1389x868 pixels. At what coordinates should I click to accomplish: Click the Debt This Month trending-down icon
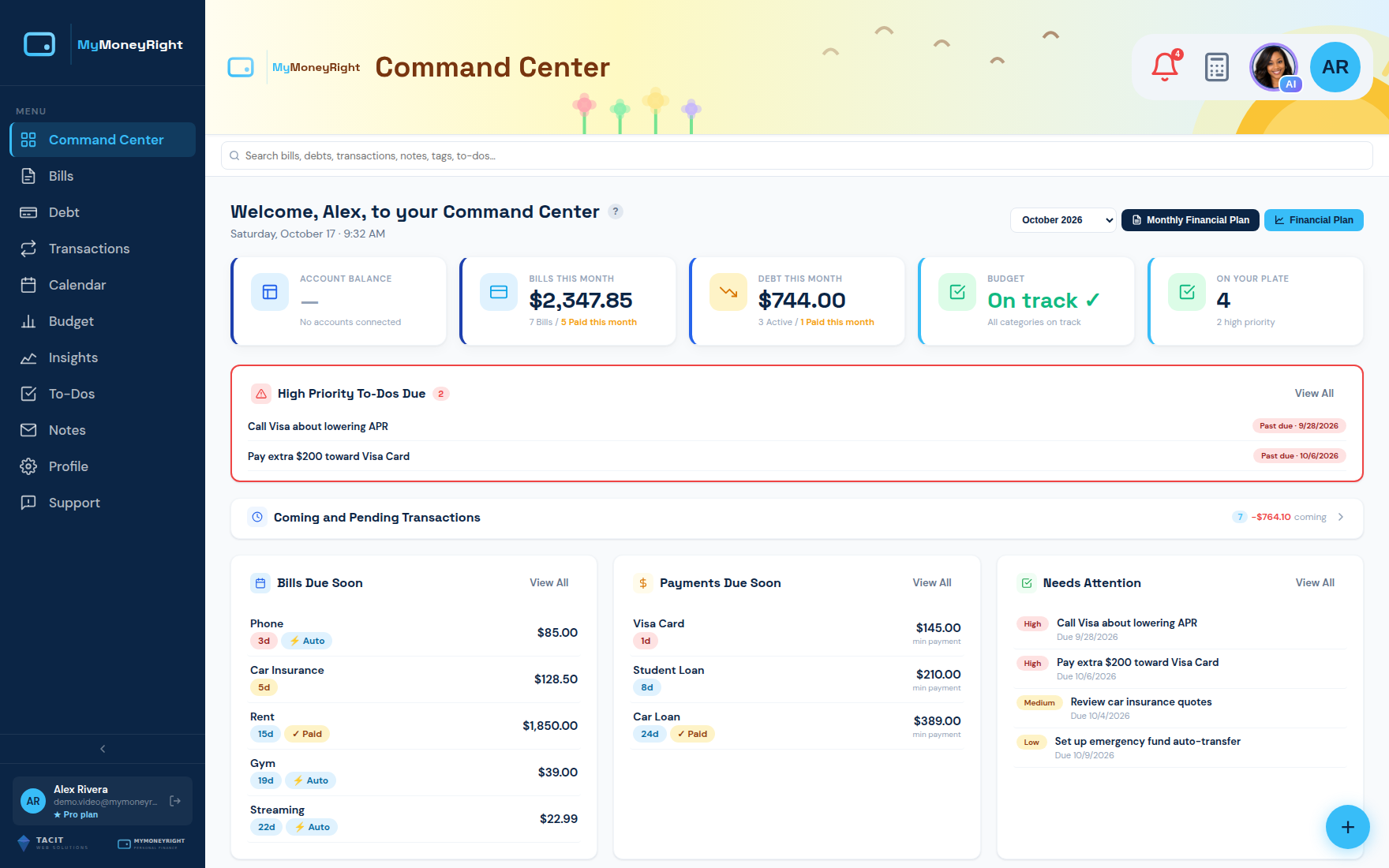coord(728,292)
